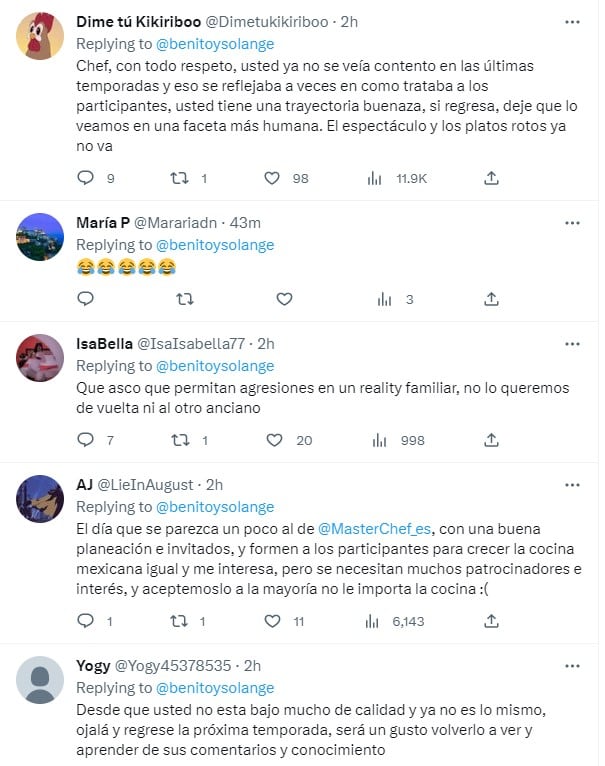605x766 pixels.
Task: Open Dime tú Kikiriboo's rooster avatar
Action: pos(41,37)
